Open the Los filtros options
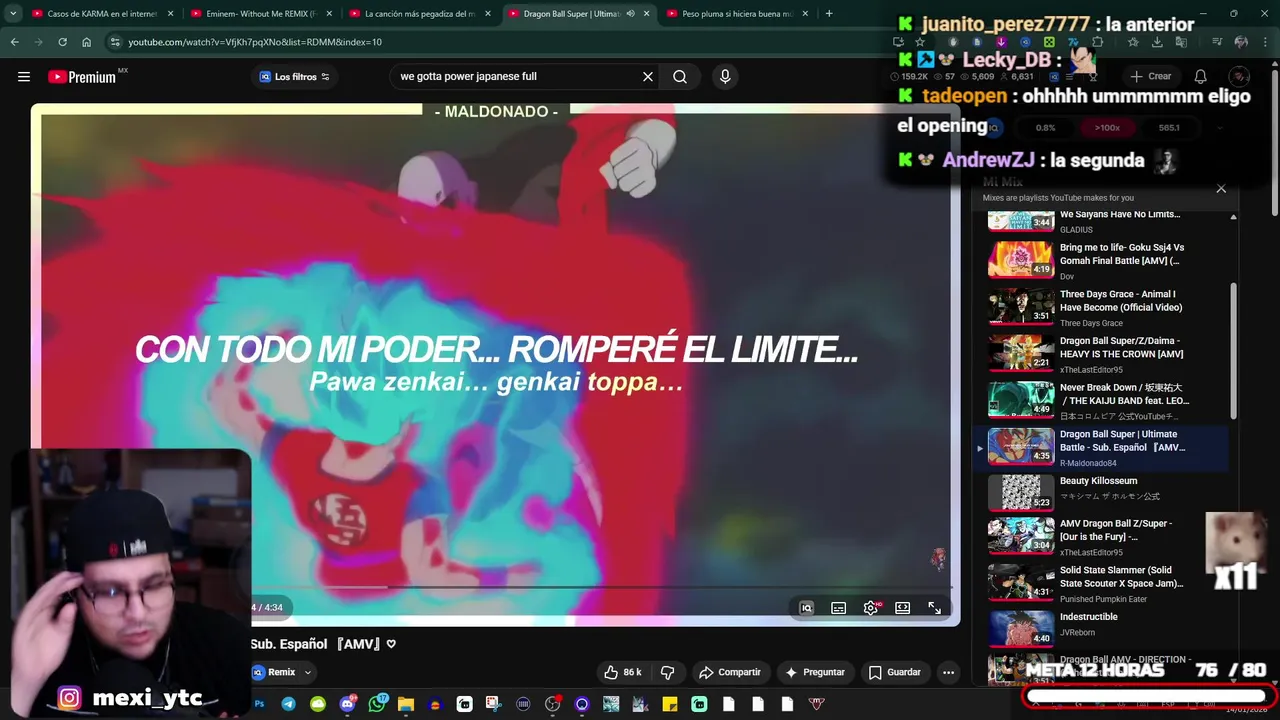The width and height of the screenshot is (1280, 720). (294, 77)
